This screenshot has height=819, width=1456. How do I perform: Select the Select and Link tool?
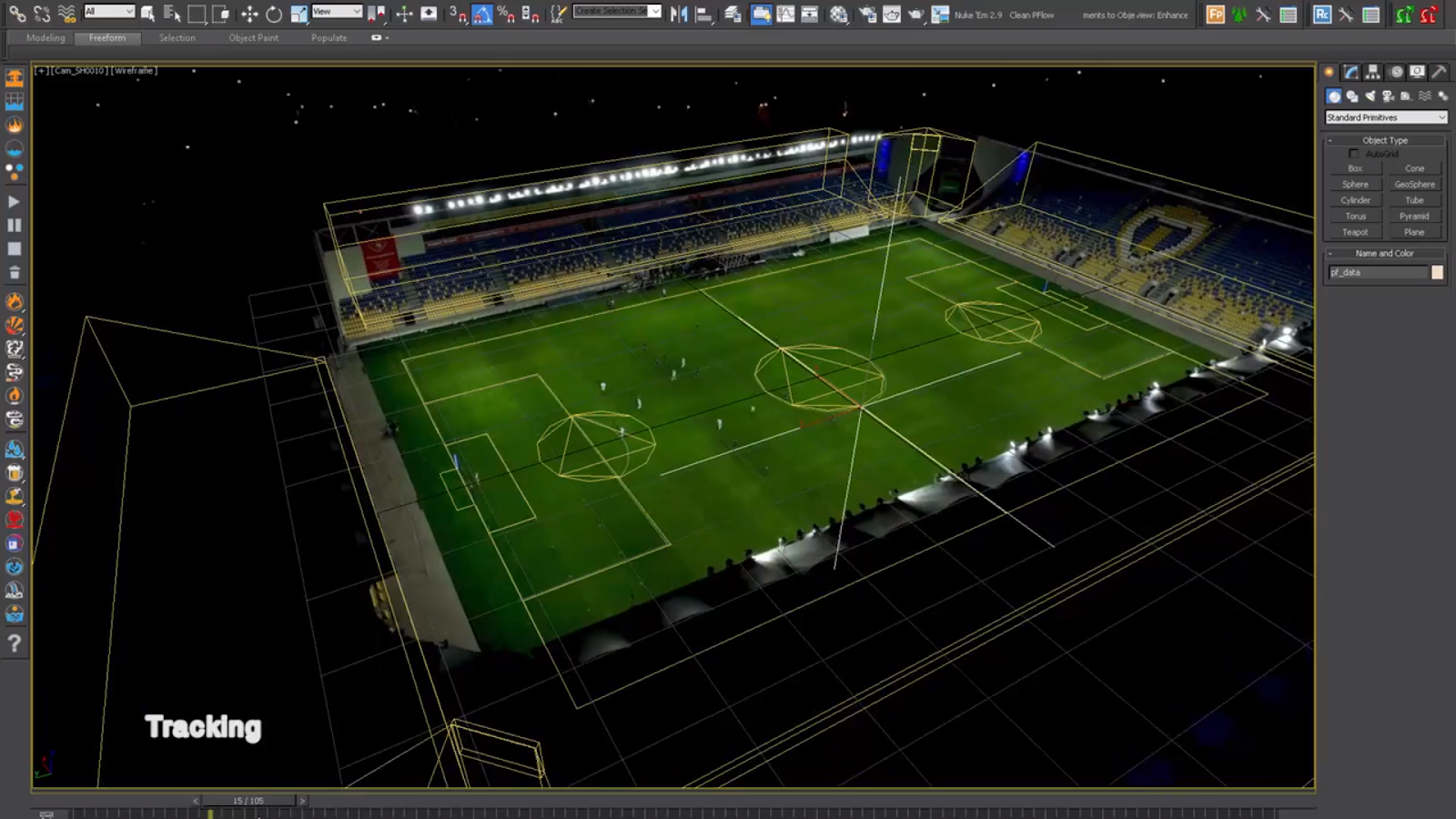click(17, 13)
